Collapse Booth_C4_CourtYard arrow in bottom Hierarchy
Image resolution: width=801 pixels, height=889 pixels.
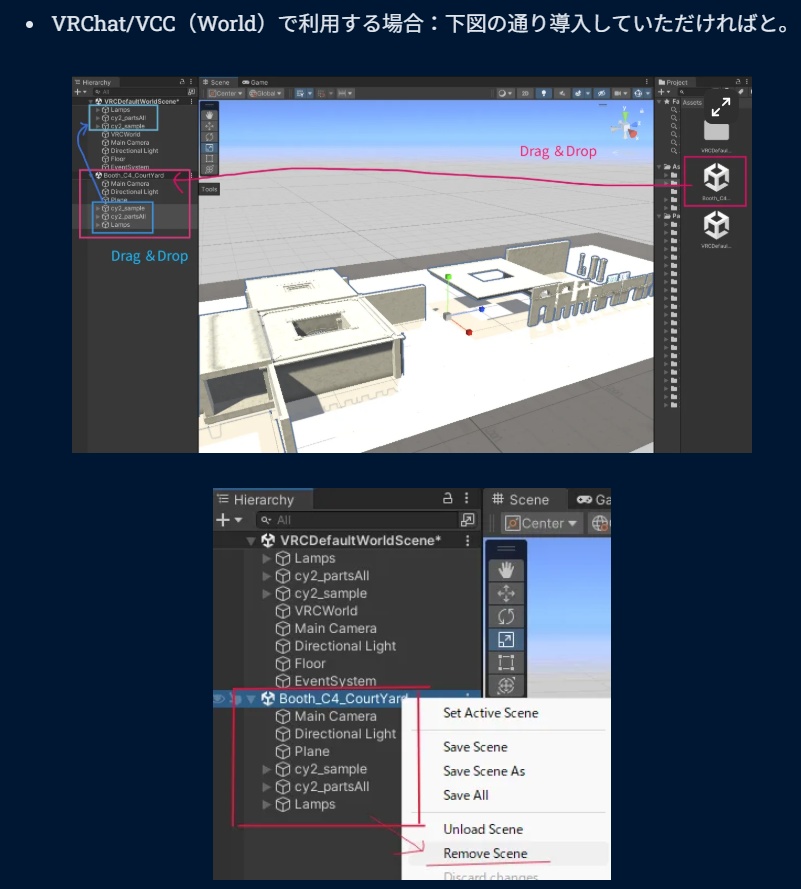click(x=251, y=699)
